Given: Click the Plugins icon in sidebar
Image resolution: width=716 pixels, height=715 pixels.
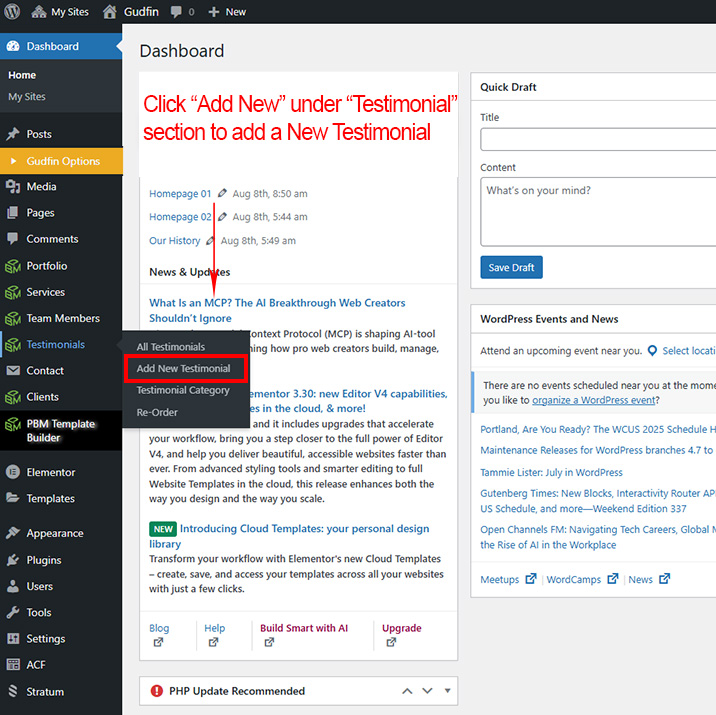Looking at the screenshot, I should [x=13, y=560].
